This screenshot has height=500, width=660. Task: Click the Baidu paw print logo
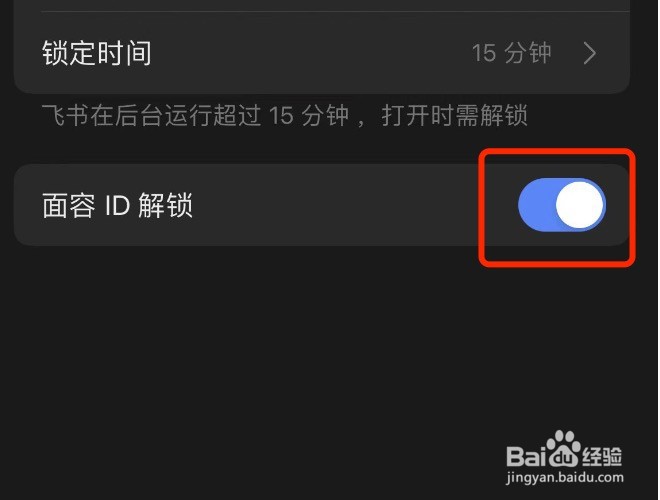click(564, 449)
